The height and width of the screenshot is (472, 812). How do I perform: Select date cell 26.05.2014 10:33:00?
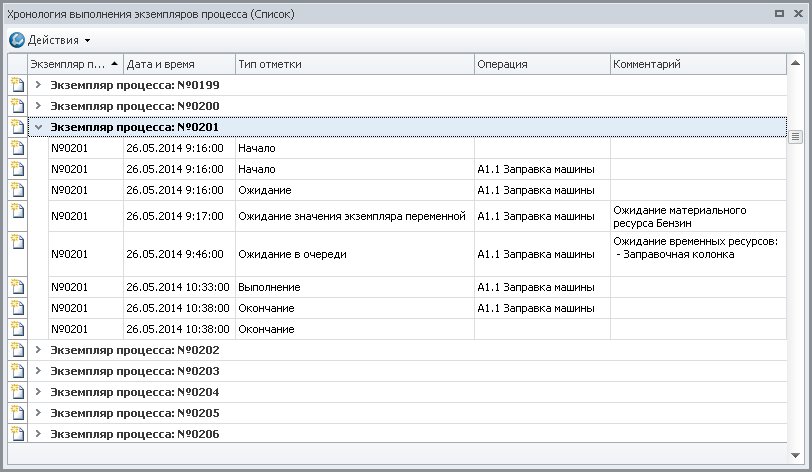pos(179,287)
